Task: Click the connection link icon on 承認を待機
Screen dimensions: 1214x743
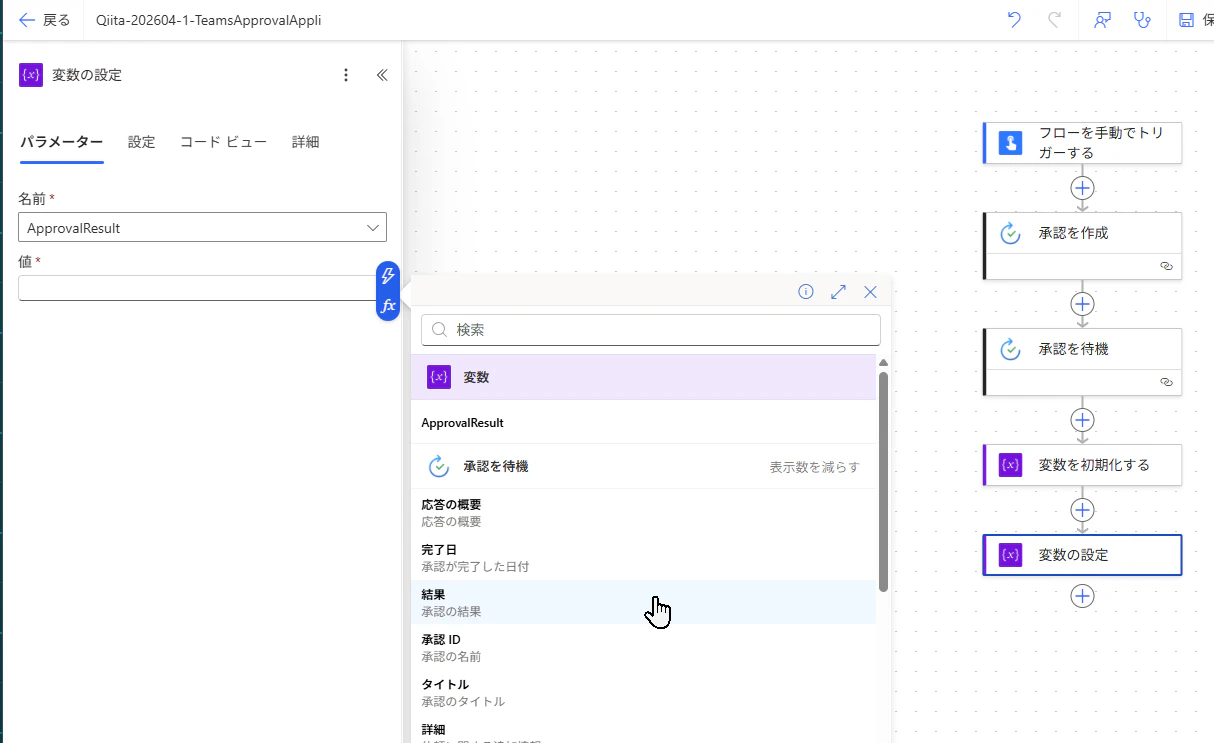Action: click(1165, 382)
